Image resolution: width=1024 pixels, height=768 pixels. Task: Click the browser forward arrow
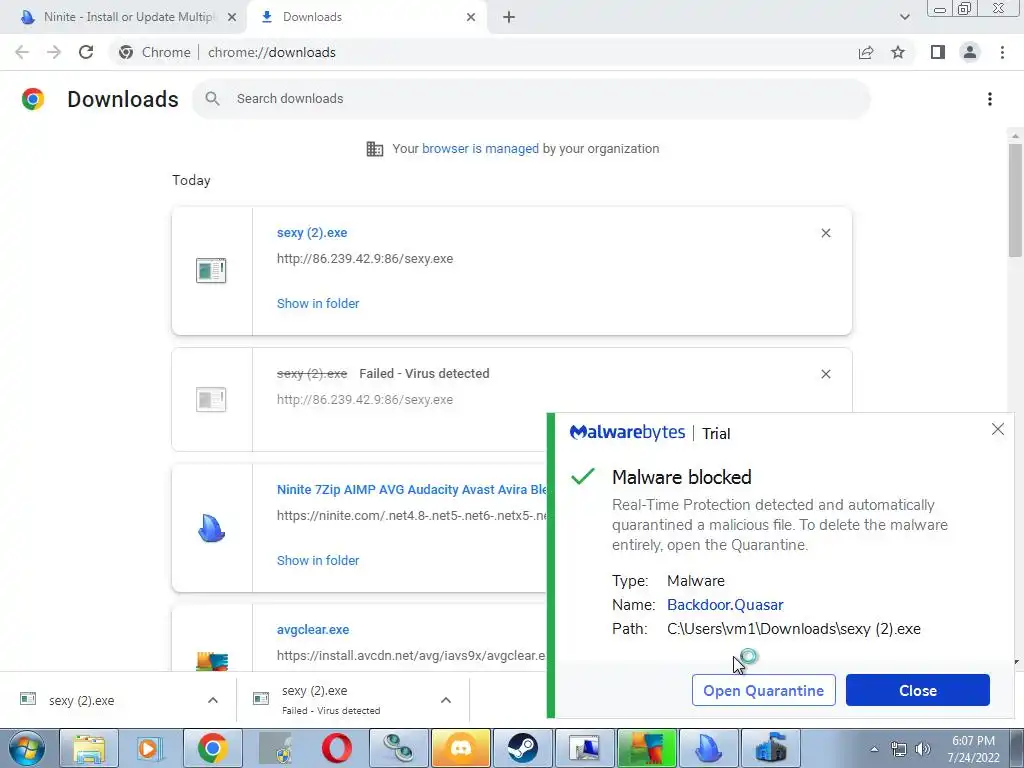click(x=54, y=52)
